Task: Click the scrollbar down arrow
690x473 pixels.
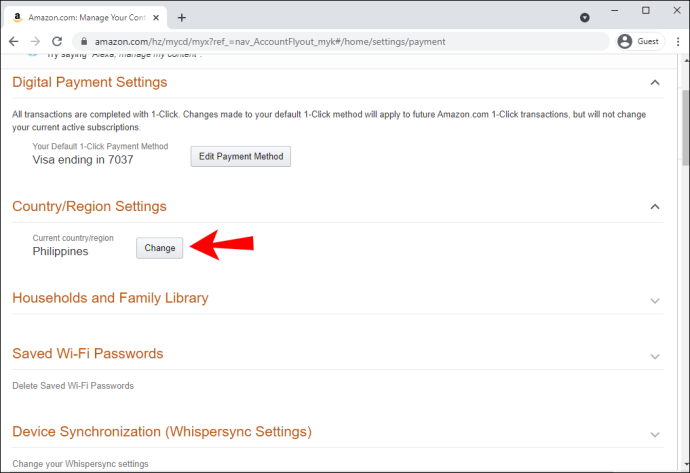Action: [x=686, y=466]
